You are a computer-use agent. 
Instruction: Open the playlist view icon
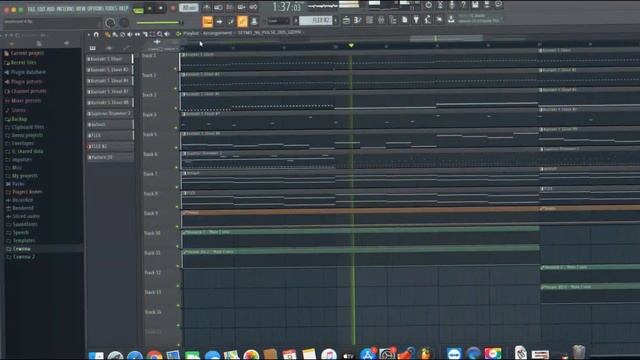tap(346, 20)
